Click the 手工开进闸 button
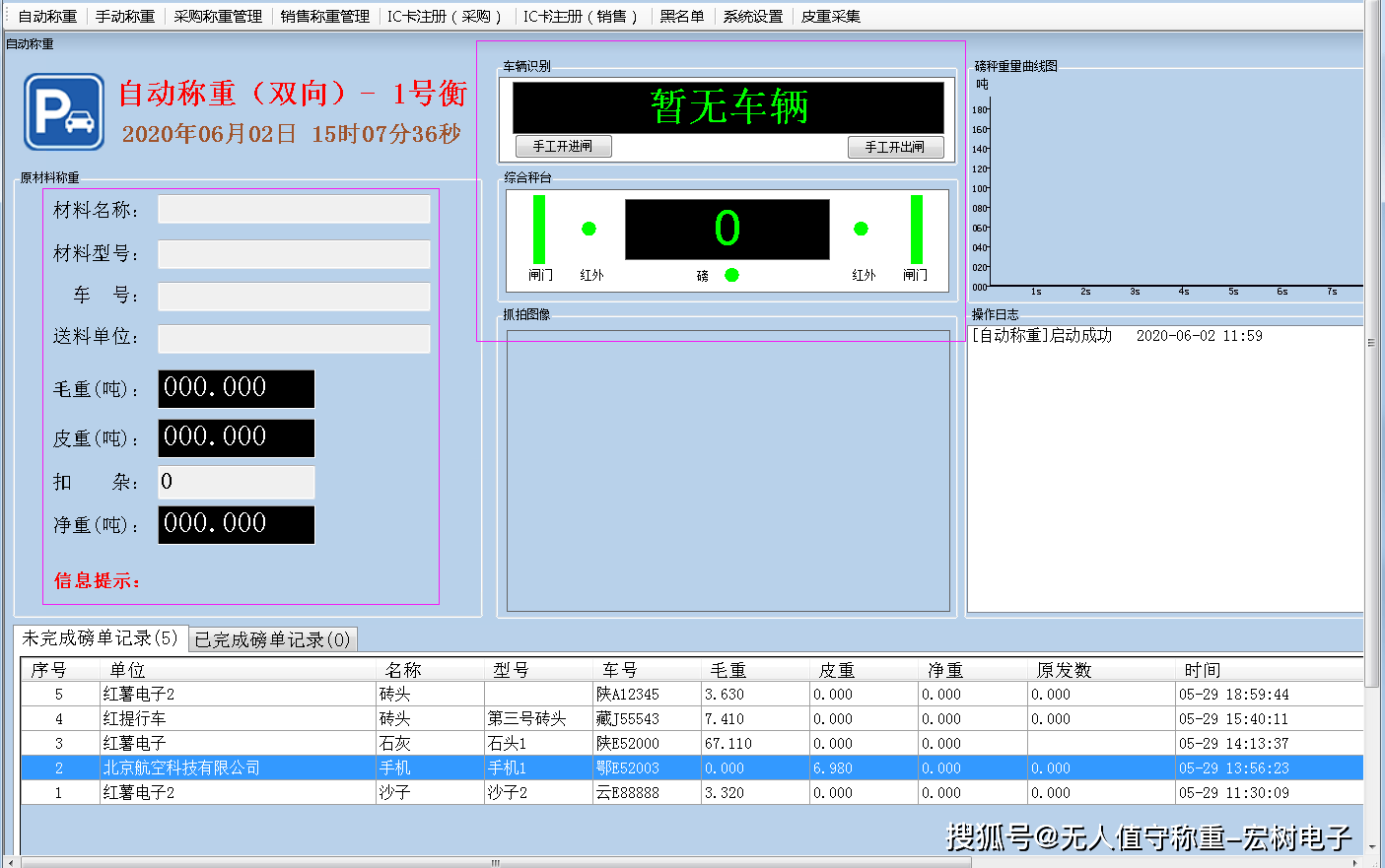The image size is (1385, 868). [x=563, y=146]
